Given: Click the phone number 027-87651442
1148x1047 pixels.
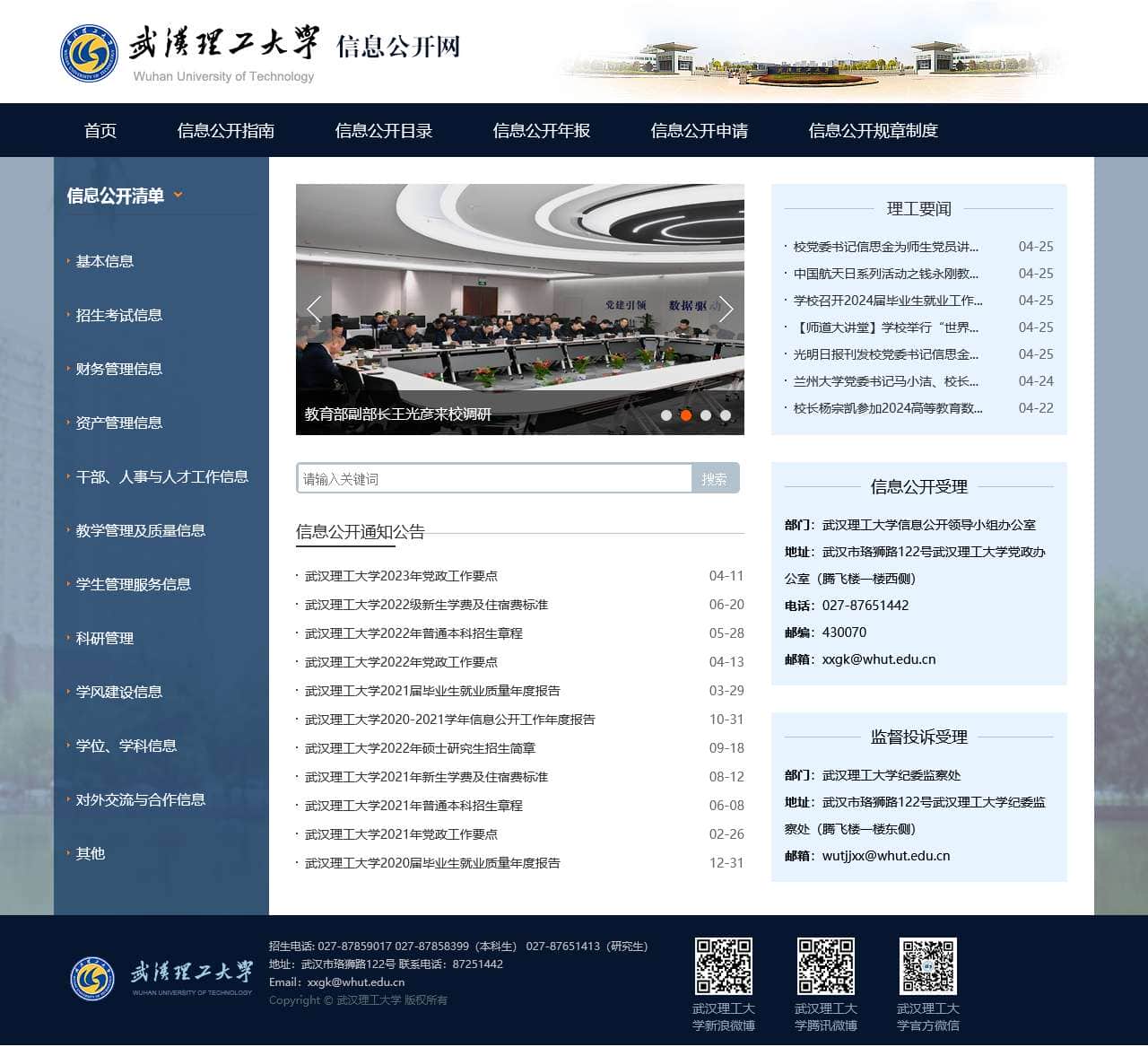Looking at the screenshot, I should 865,606.
